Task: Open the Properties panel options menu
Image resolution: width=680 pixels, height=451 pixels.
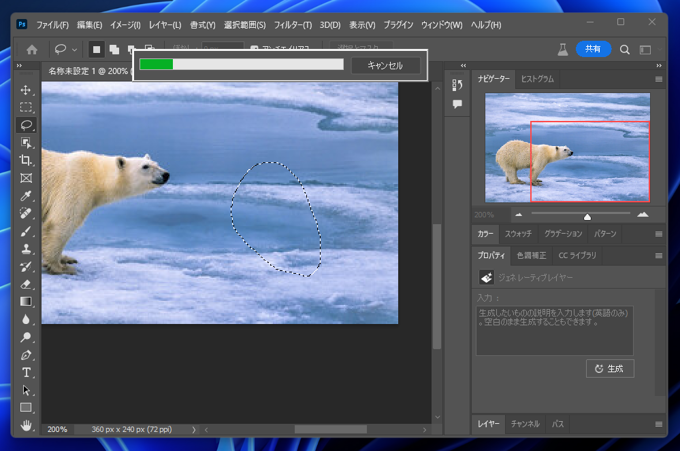Action: click(659, 256)
